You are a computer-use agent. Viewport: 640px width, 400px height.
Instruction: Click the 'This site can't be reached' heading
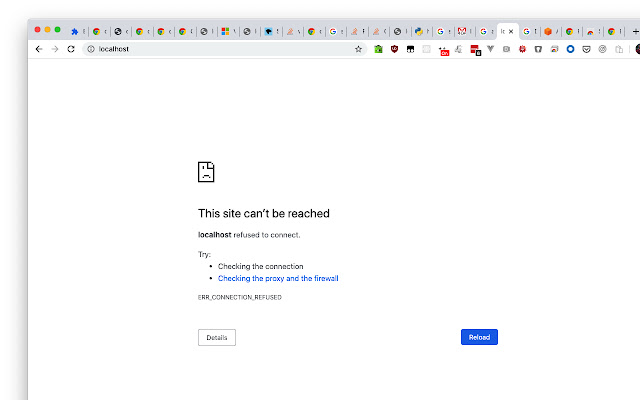(x=264, y=213)
